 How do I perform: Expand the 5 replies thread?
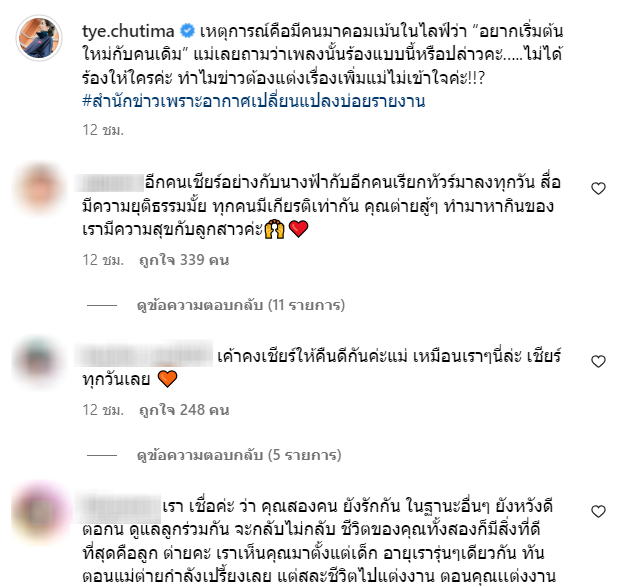pyautogui.click(x=239, y=455)
